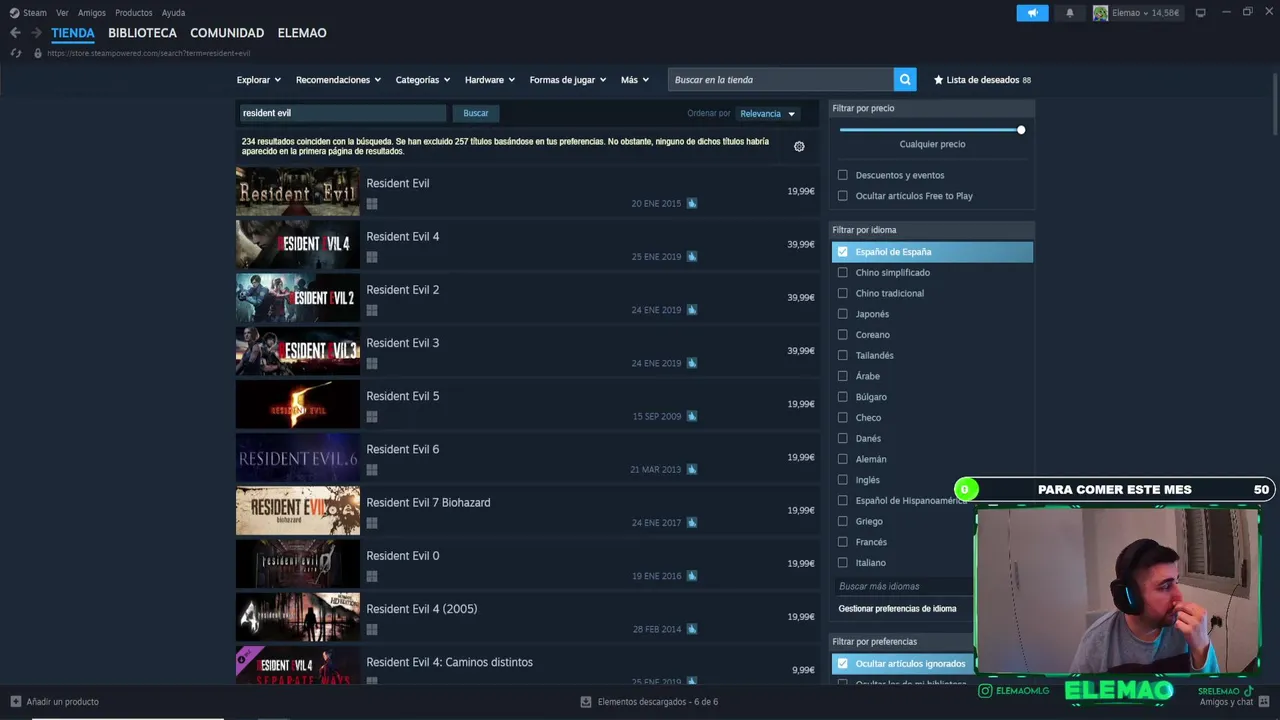
Task: Go forward with the right arrow
Action: click(x=36, y=33)
